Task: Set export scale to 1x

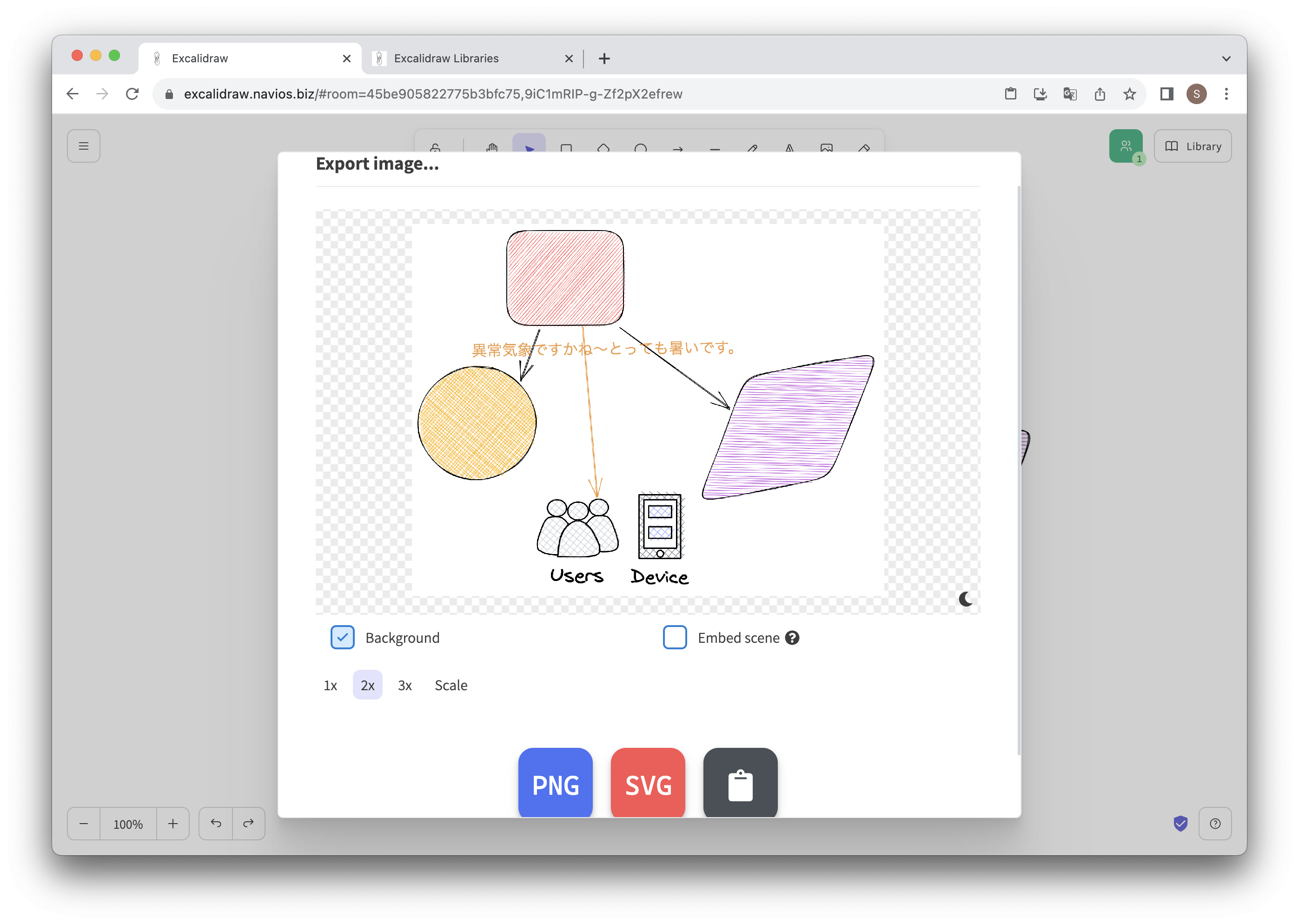Action: pos(331,685)
